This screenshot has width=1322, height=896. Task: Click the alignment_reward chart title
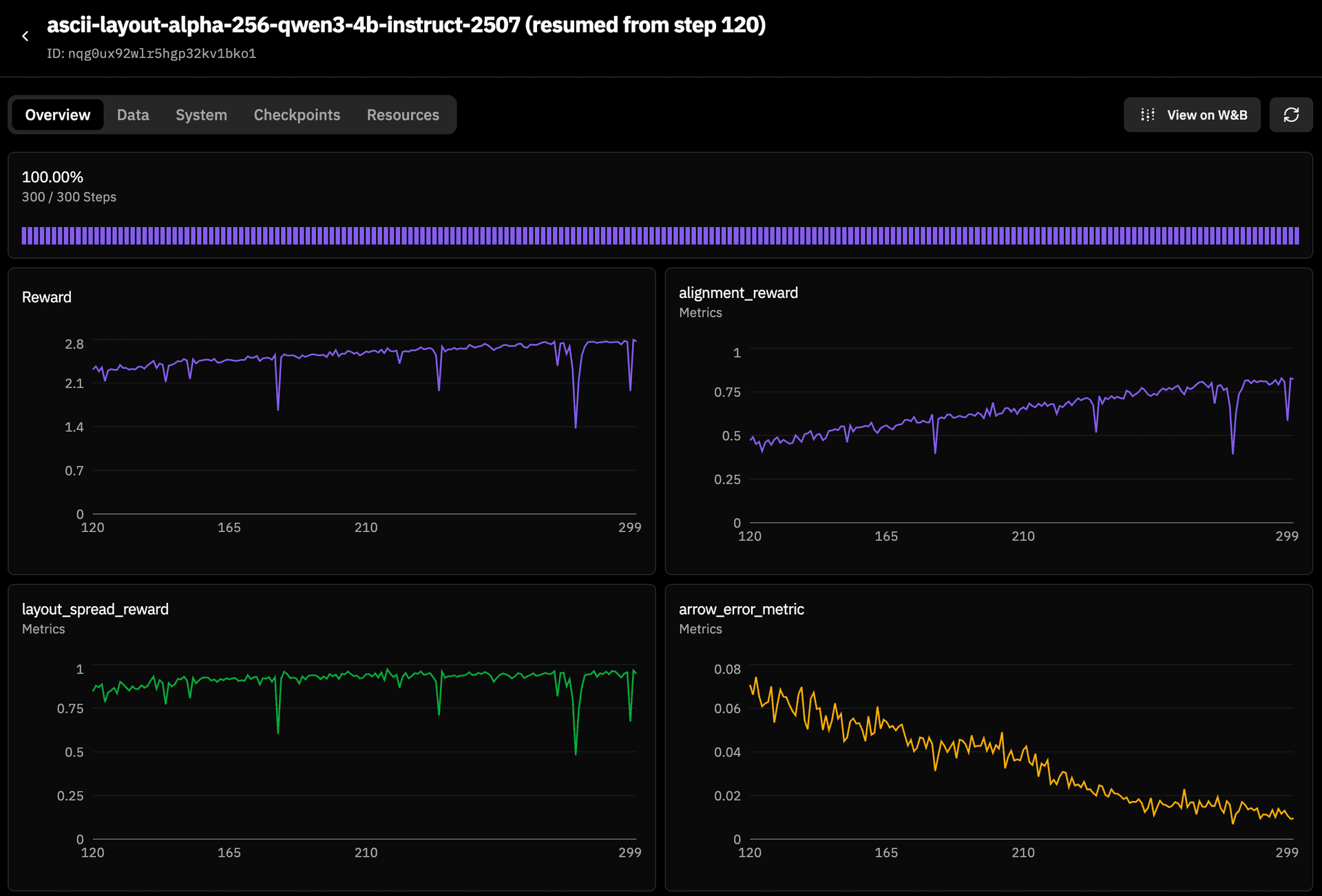[x=738, y=293]
